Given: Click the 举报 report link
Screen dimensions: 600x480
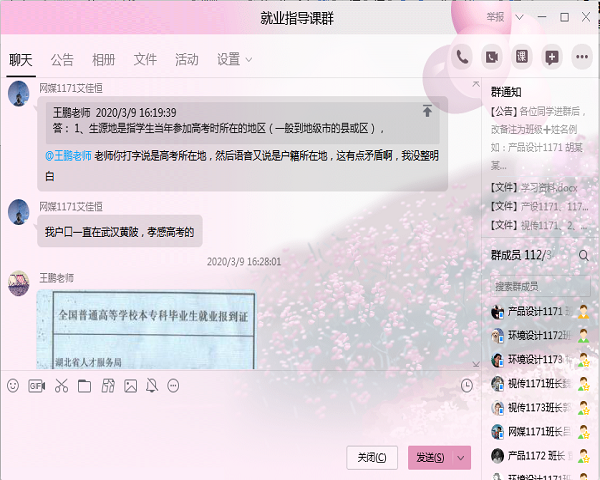Looking at the screenshot, I should [x=495, y=17].
